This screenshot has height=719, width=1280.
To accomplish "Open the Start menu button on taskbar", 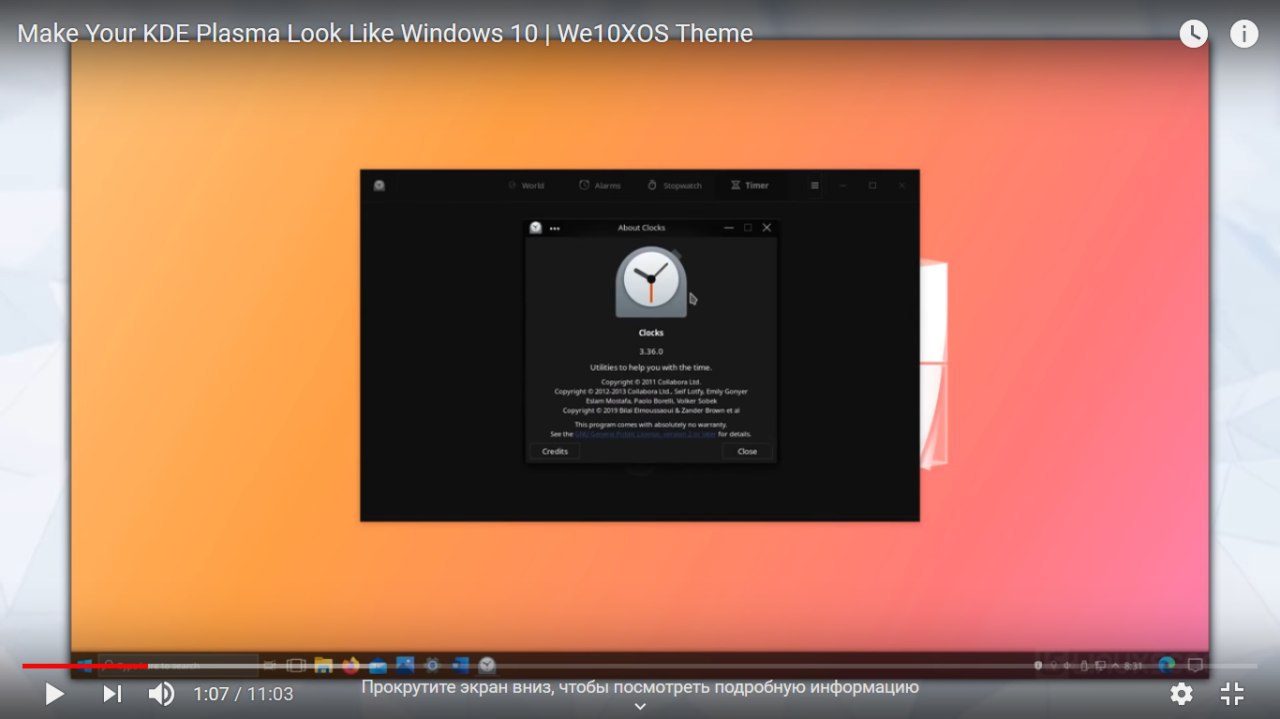I will coord(84,665).
